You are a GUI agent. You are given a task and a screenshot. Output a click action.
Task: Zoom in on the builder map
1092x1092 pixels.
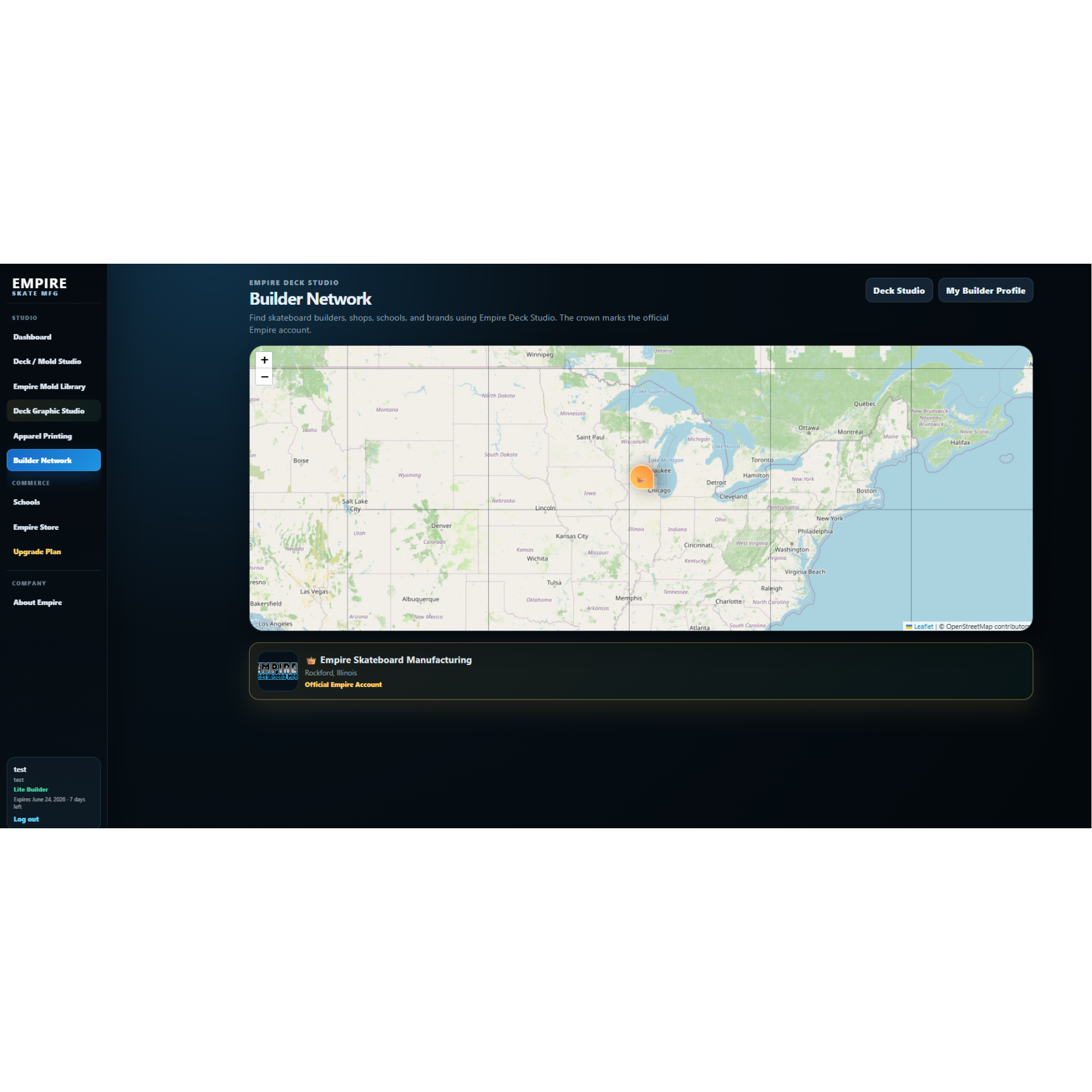pyautogui.click(x=264, y=360)
